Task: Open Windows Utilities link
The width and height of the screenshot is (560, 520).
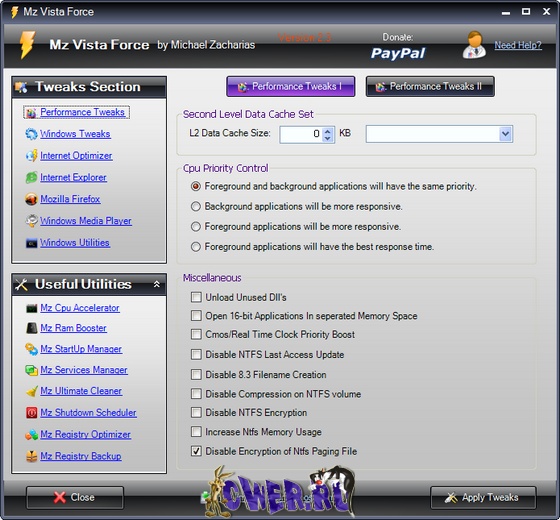Action: pos(75,243)
